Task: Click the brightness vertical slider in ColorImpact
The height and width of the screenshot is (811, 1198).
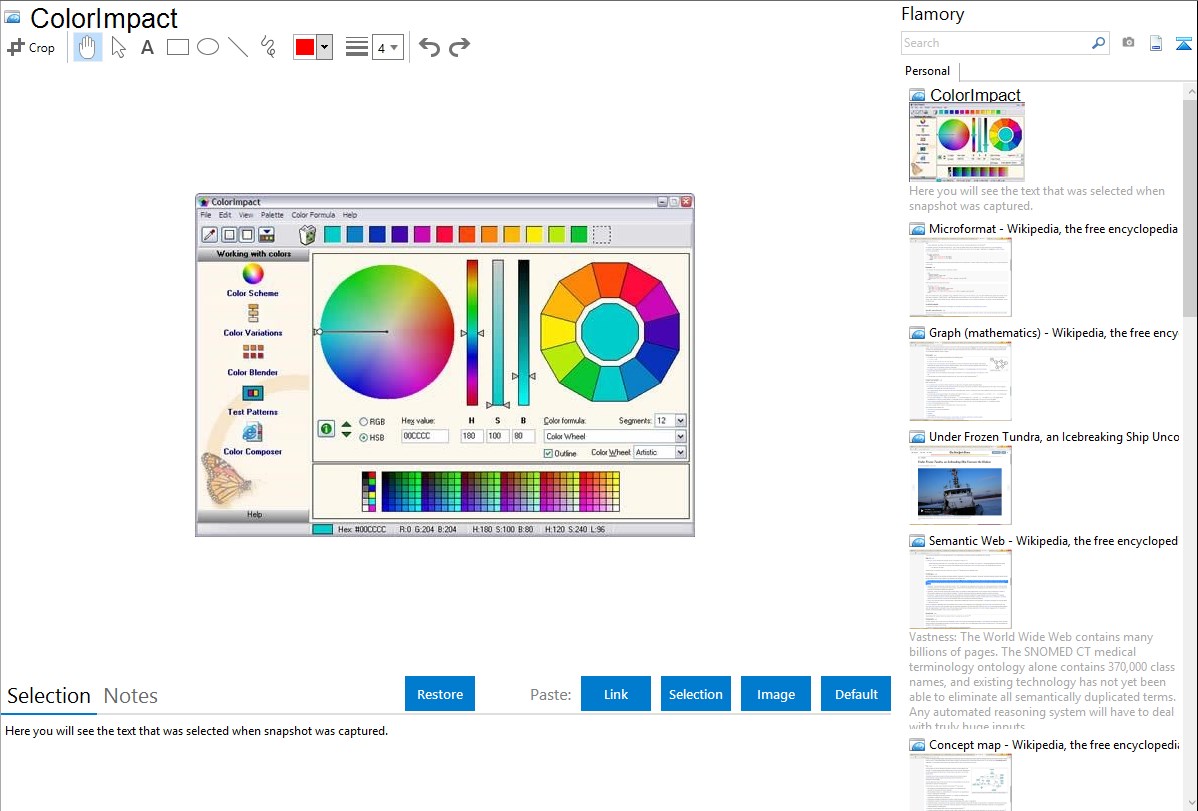Action: pyautogui.click(x=523, y=333)
